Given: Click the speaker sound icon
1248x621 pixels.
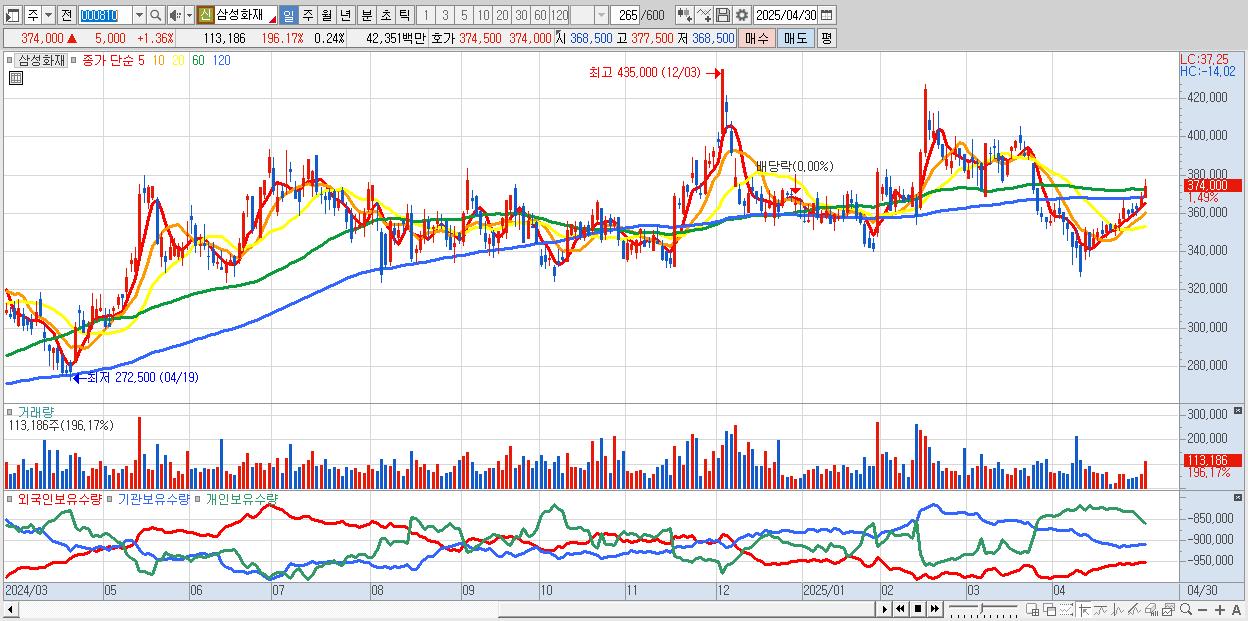Looking at the screenshot, I should pyautogui.click(x=175, y=16).
